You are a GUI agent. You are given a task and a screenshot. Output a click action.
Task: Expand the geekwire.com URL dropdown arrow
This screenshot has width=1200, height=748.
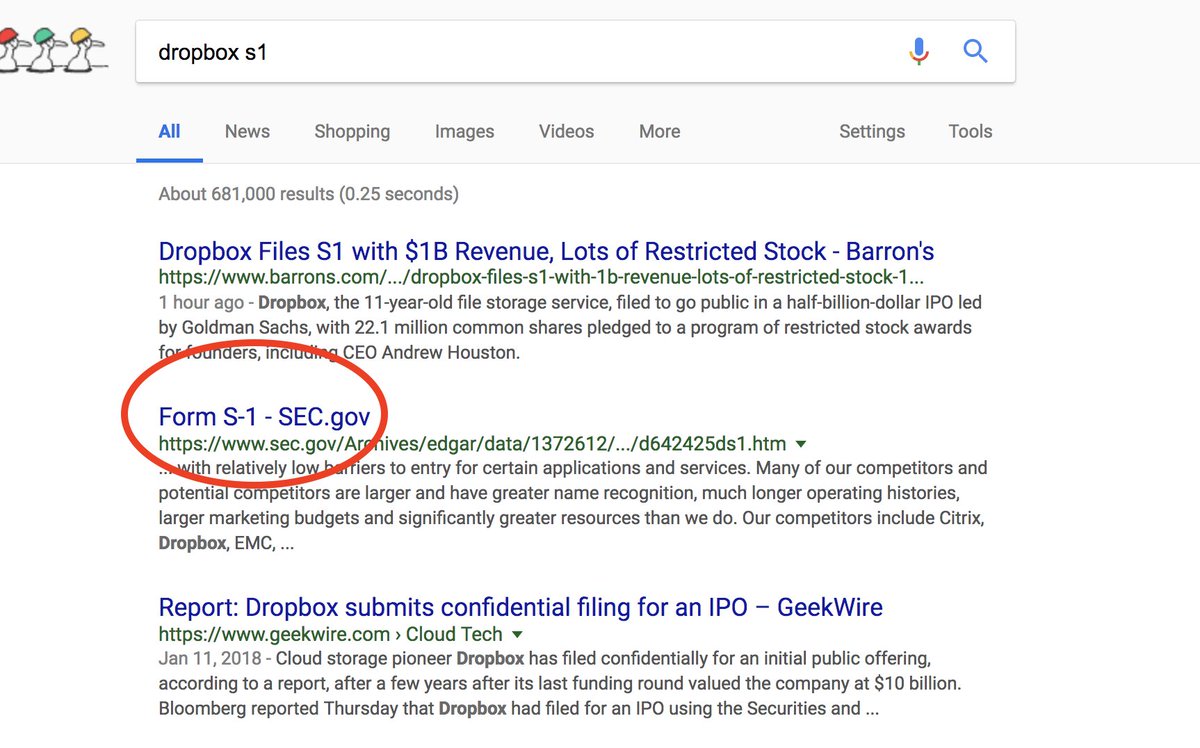pyautogui.click(x=517, y=635)
